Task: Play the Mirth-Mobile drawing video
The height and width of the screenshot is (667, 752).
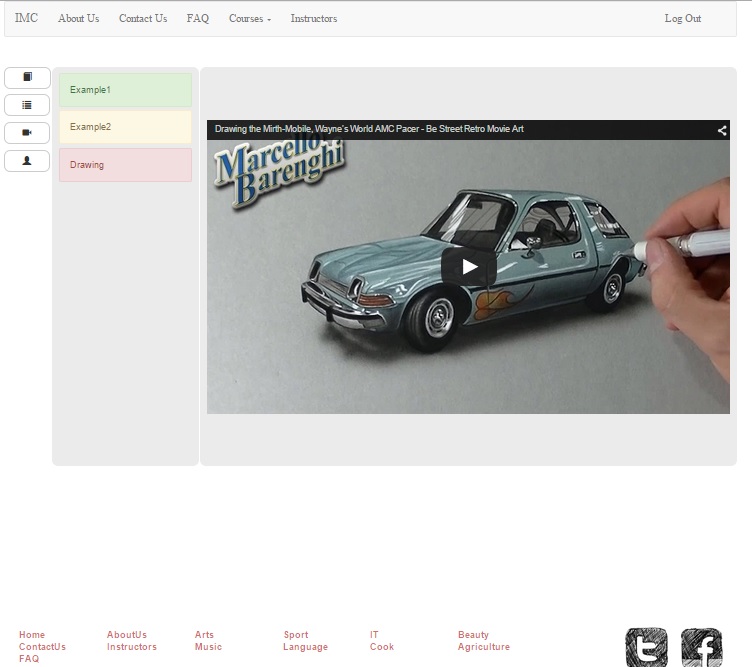Action: point(468,267)
